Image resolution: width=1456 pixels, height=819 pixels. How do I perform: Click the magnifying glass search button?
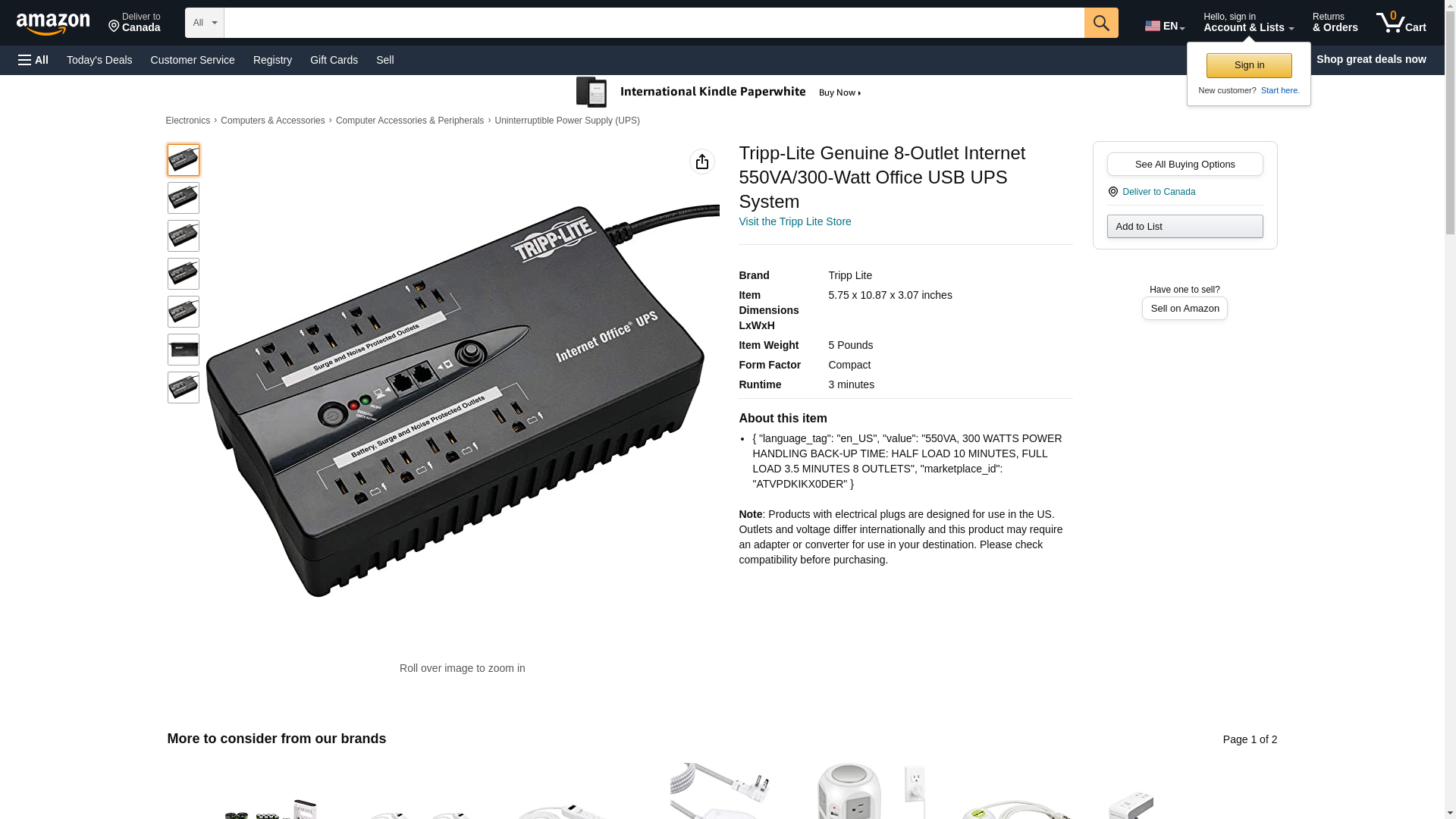(1101, 23)
